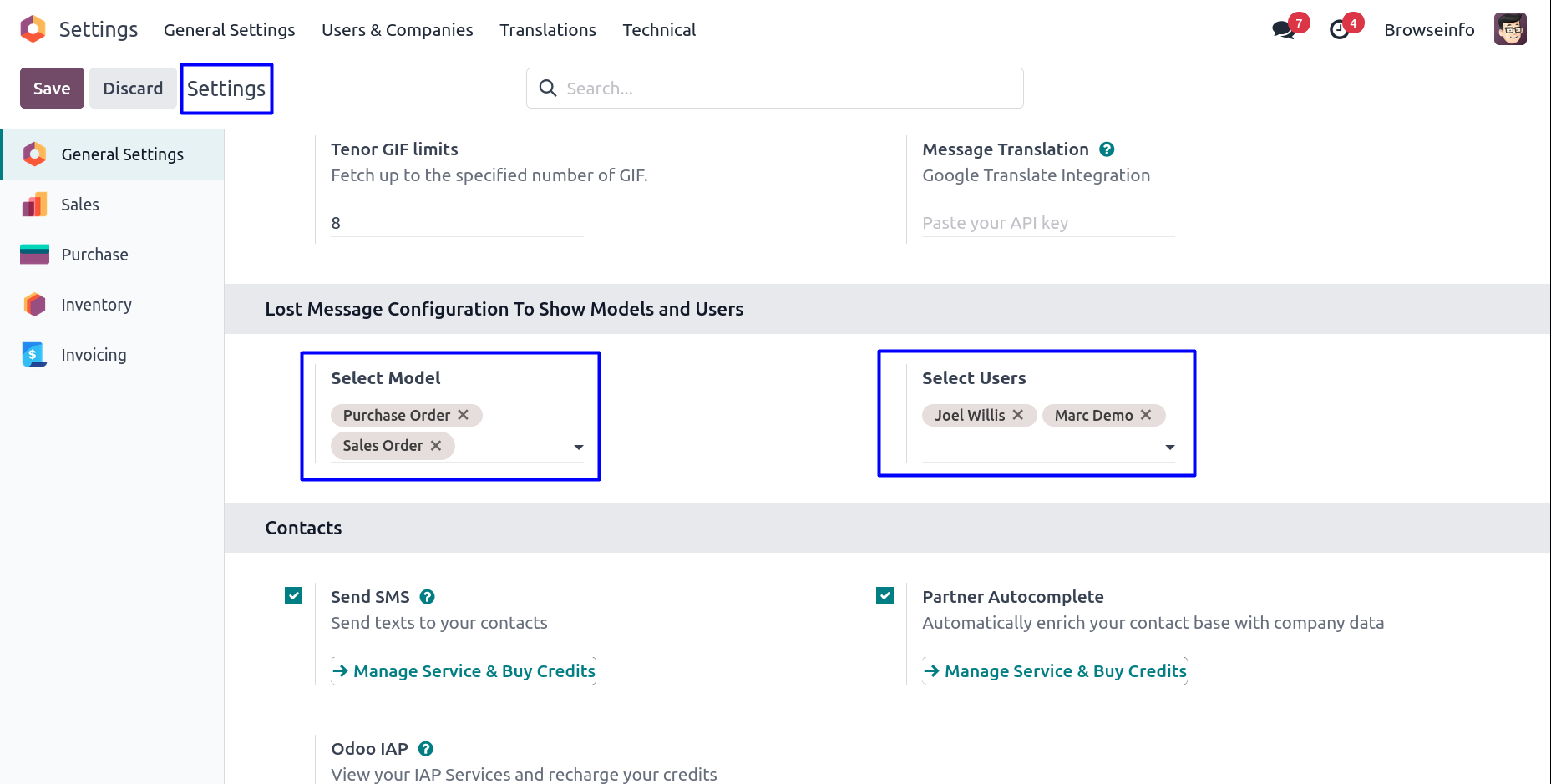Select Inventory in the settings sidebar
The image size is (1551, 784).
[96, 305]
